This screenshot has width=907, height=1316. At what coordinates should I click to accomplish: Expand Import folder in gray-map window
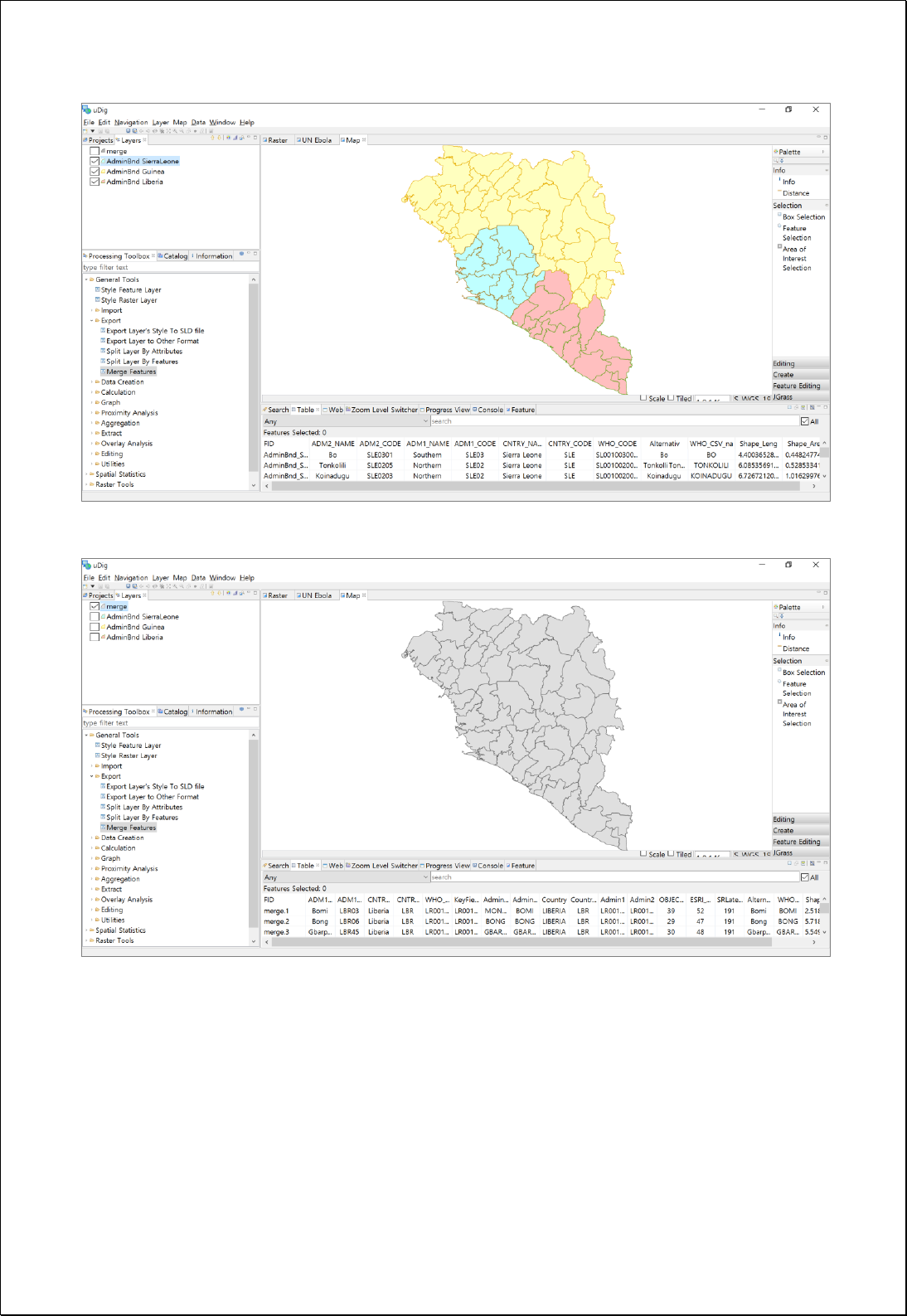click(x=92, y=766)
